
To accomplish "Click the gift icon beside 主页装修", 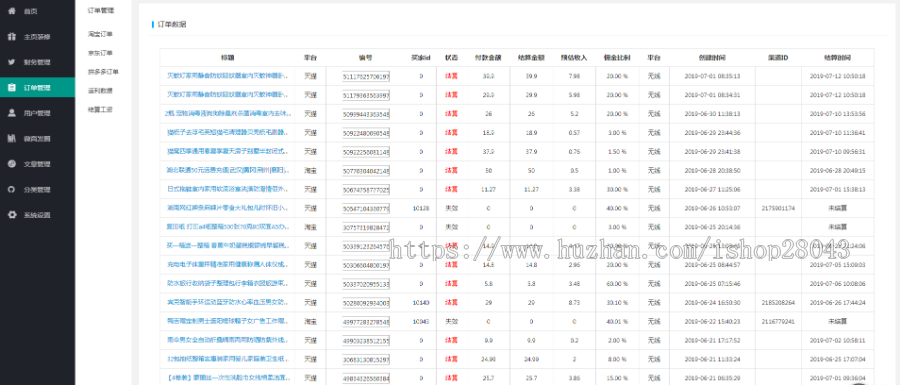I will tap(11, 37).
